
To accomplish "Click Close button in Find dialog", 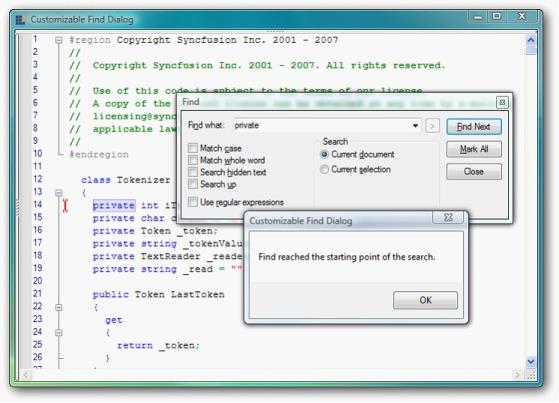I will pyautogui.click(x=474, y=172).
